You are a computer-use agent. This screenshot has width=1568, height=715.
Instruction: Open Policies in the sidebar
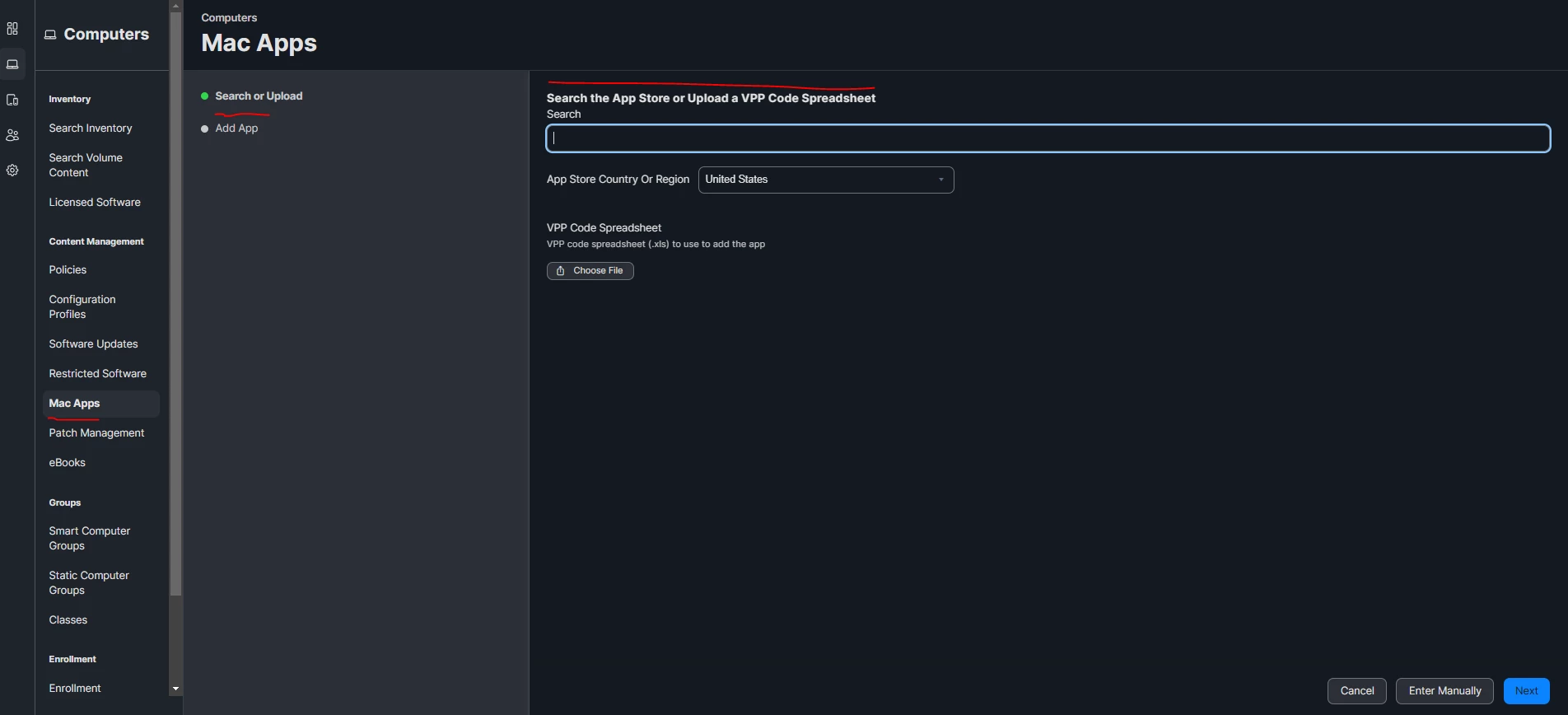pyautogui.click(x=68, y=270)
